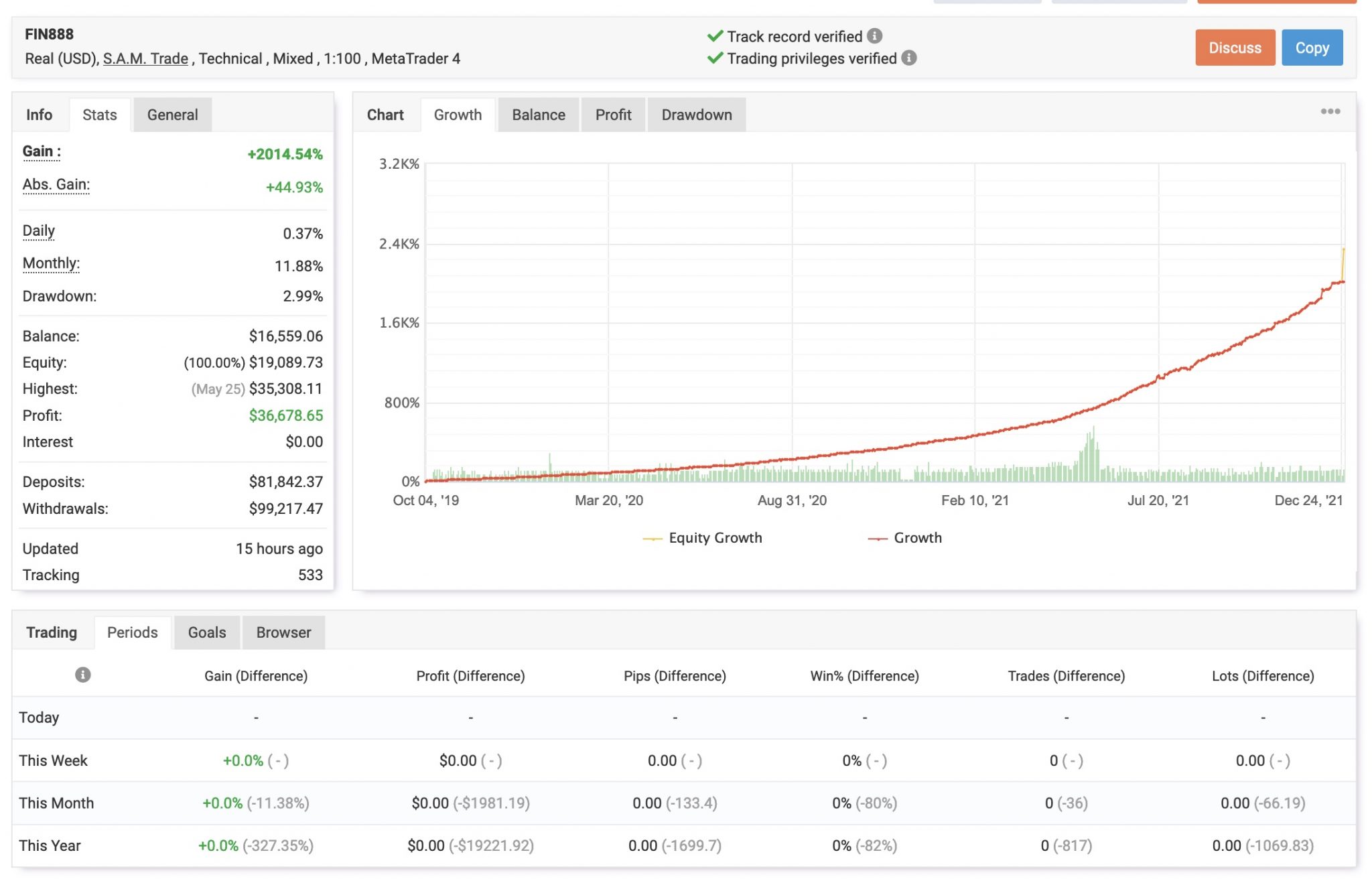
Task: Click the Lots (Difference) column header
Action: [1263, 676]
